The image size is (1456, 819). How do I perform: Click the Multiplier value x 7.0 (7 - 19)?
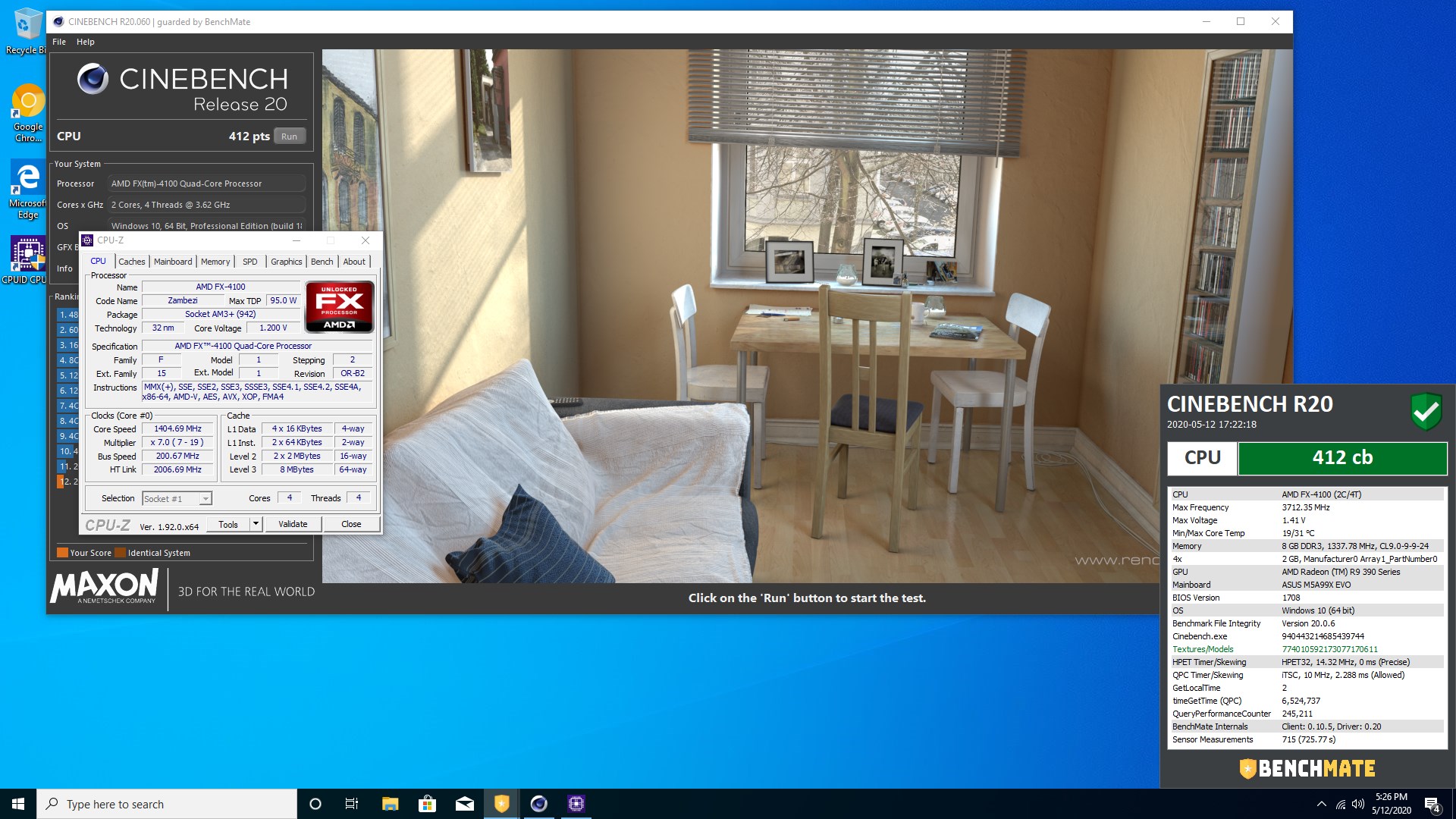(x=178, y=443)
